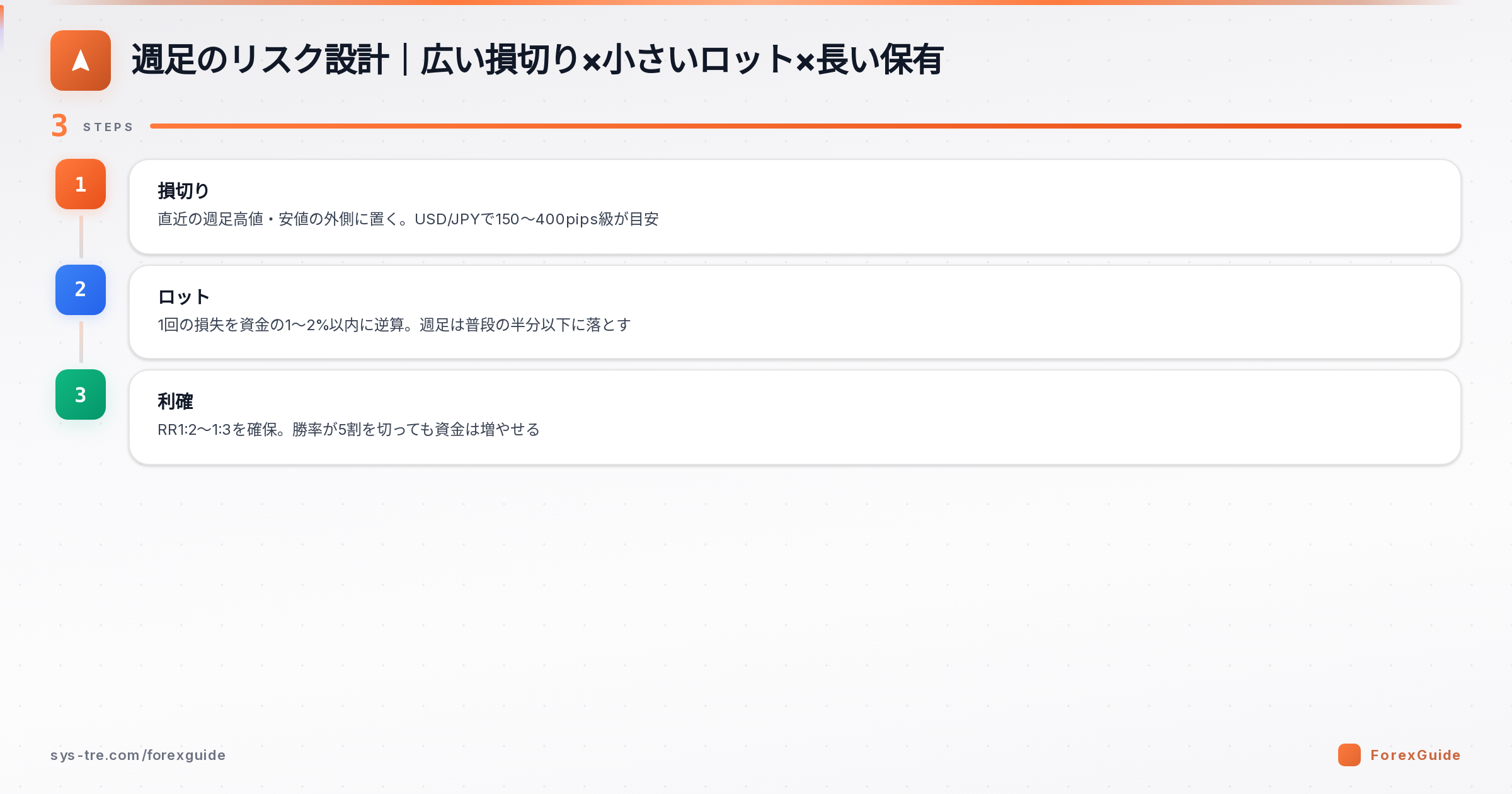Click the blue step 2 badge

coord(81,290)
